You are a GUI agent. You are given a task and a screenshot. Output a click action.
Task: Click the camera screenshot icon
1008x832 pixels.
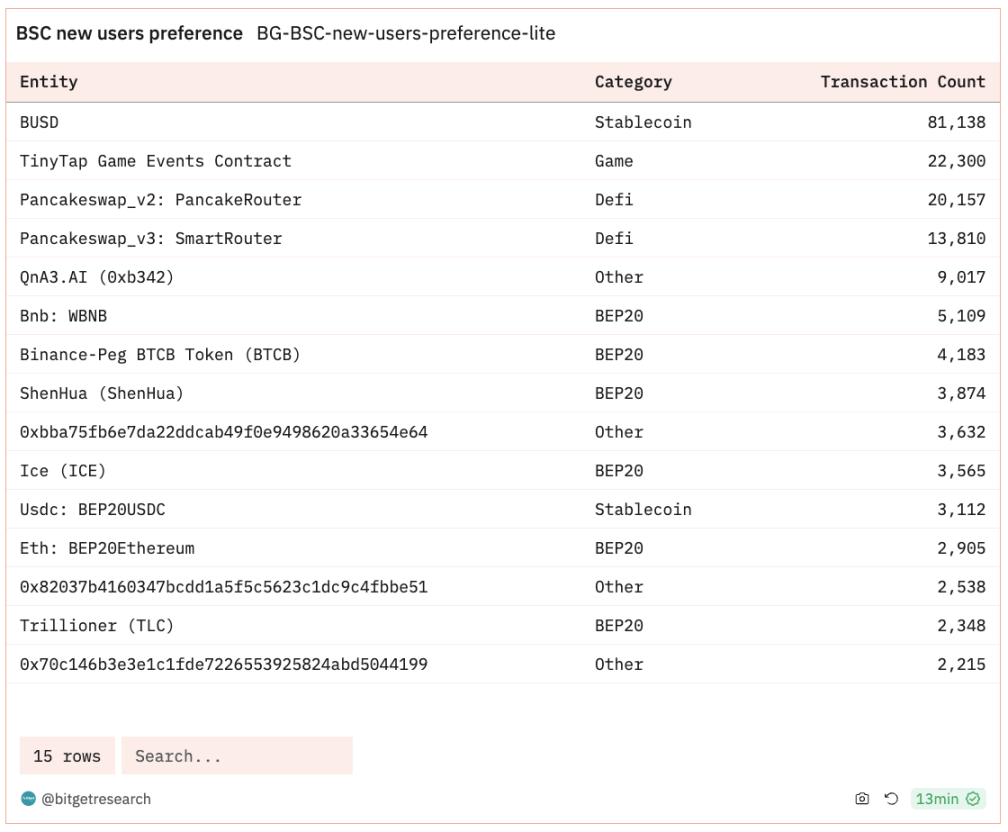[862, 799]
